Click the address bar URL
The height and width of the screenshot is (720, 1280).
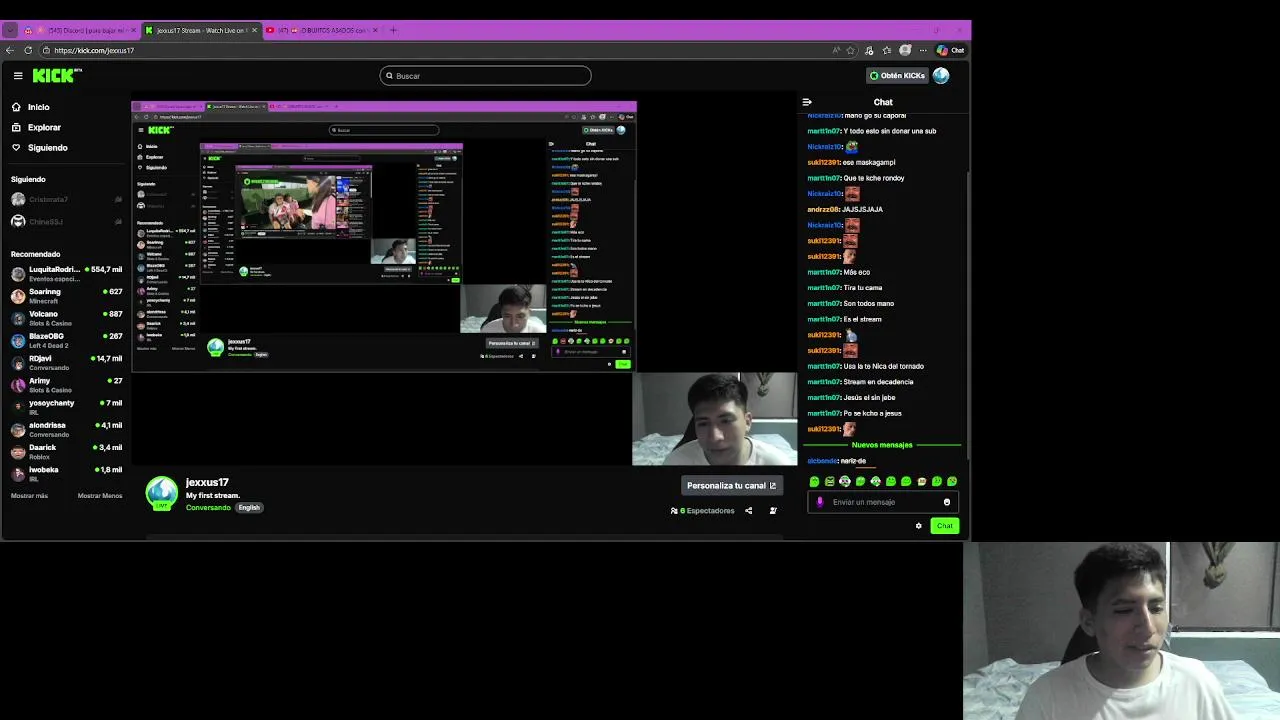pos(94,50)
